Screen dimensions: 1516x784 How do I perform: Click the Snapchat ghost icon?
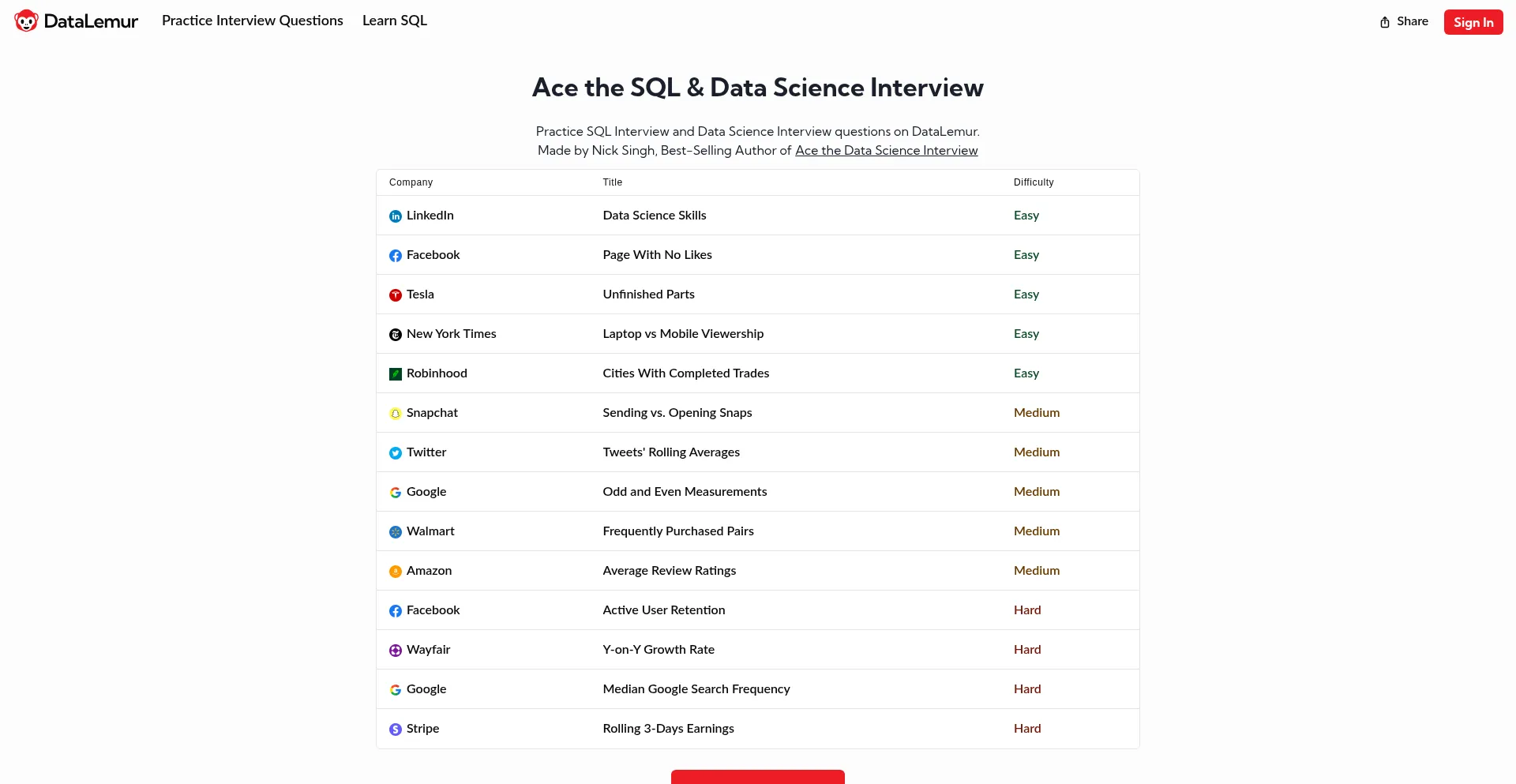click(x=396, y=414)
